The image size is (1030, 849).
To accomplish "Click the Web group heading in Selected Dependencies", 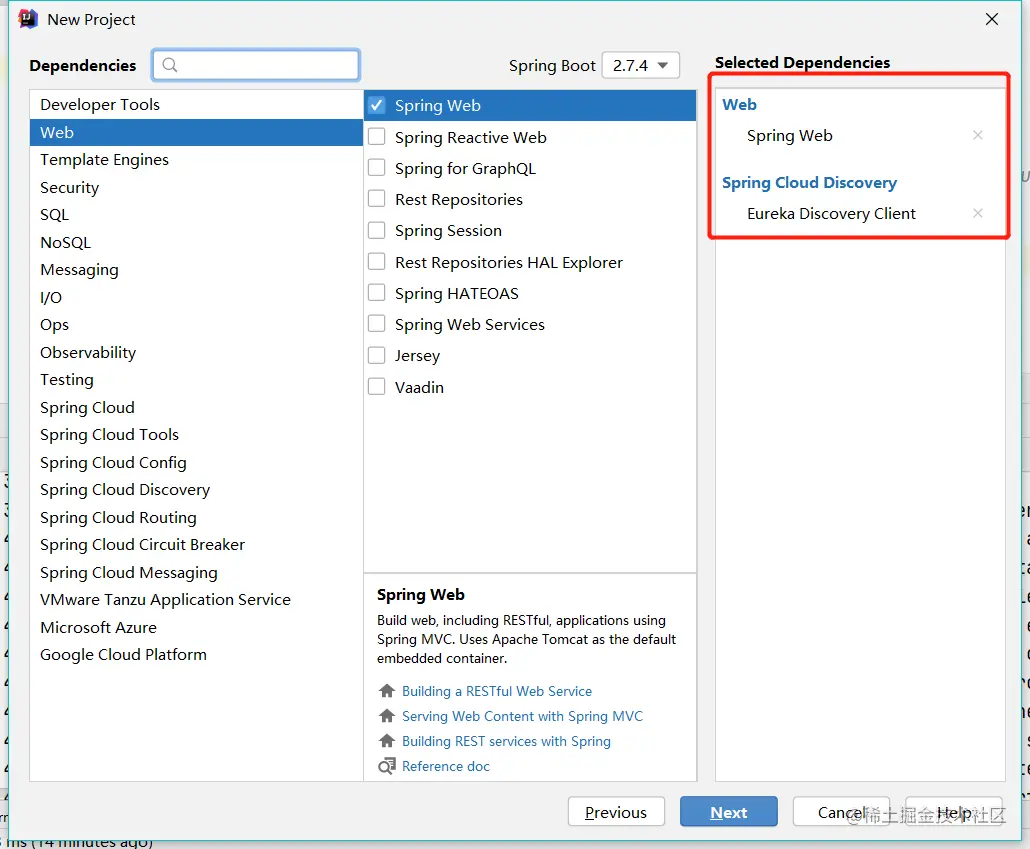I will point(739,104).
